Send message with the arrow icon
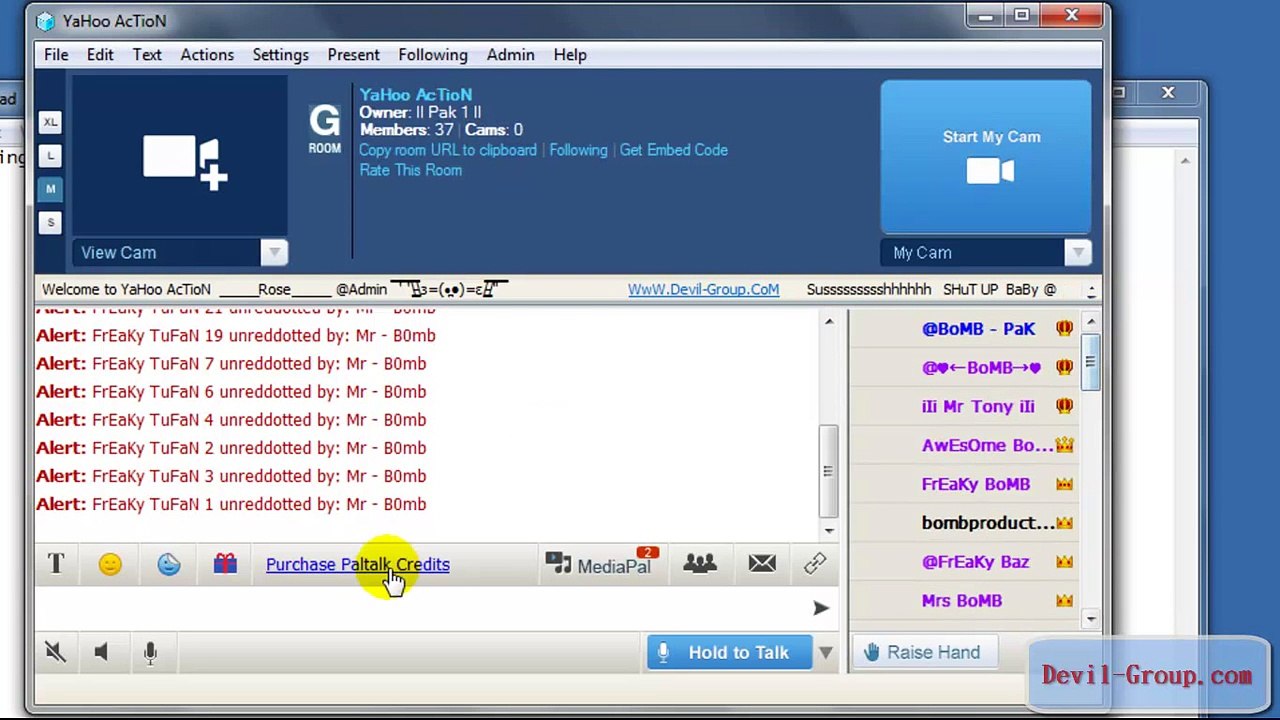This screenshot has height=720, width=1280. 821,607
